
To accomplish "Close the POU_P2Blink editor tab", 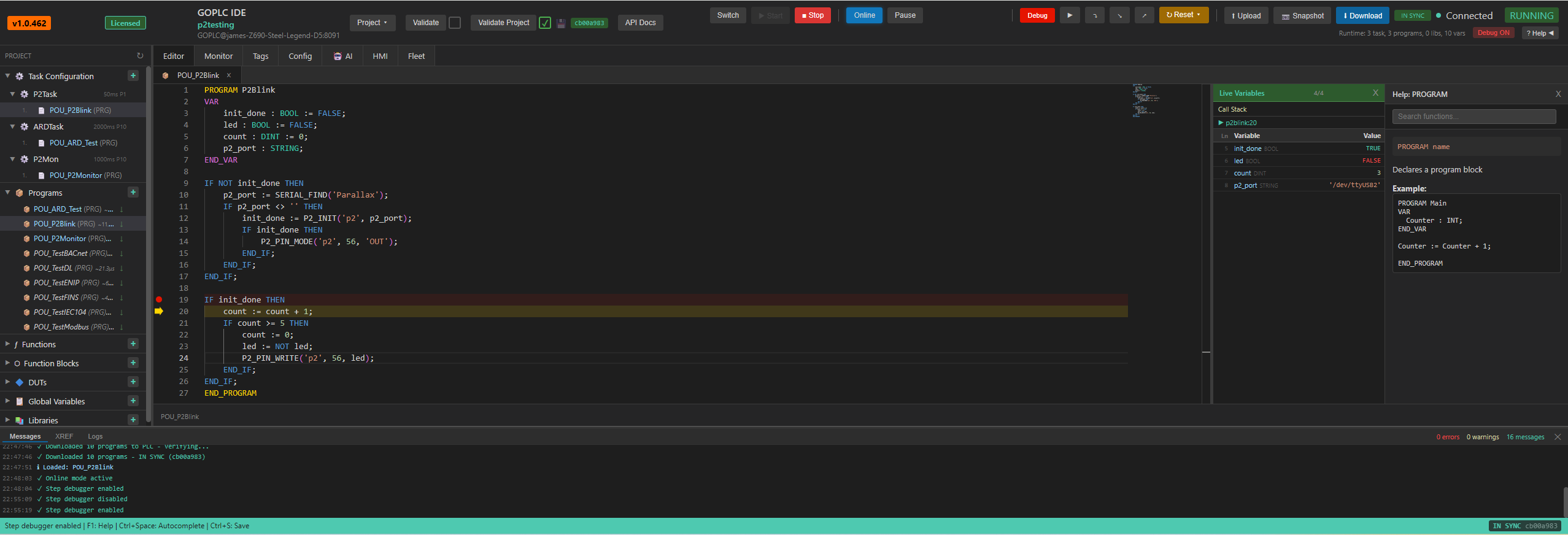I will point(229,75).
